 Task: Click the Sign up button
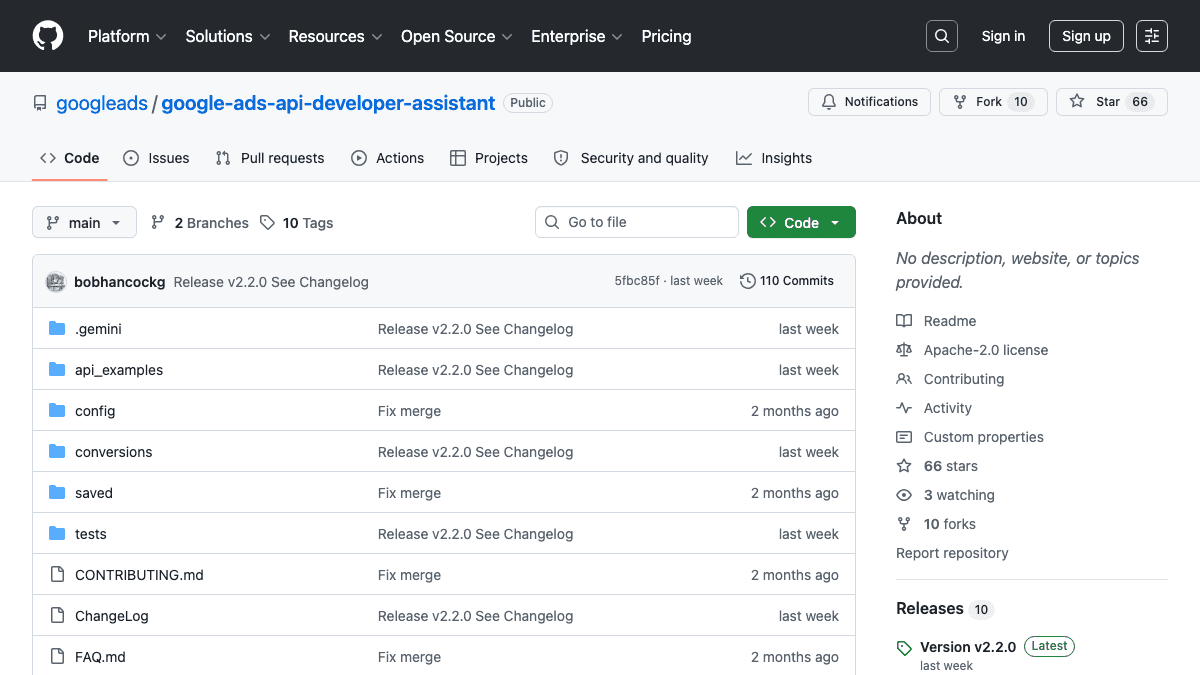[x=1086, y=36]
